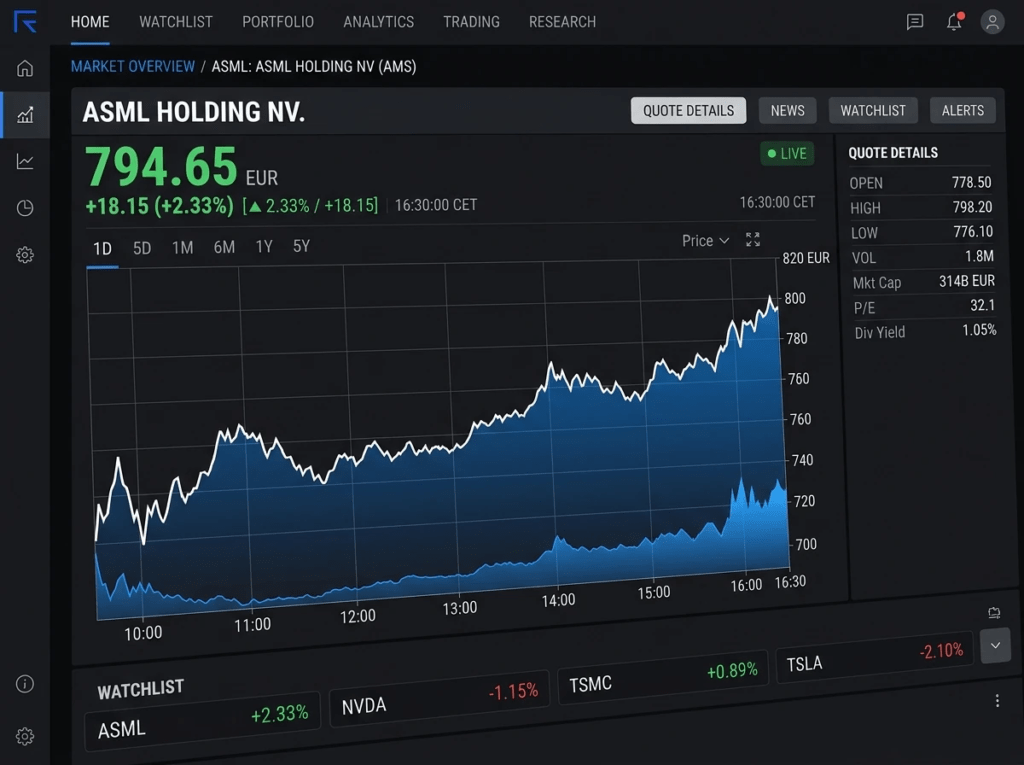Click the NEWS button

tap(787, 110)
